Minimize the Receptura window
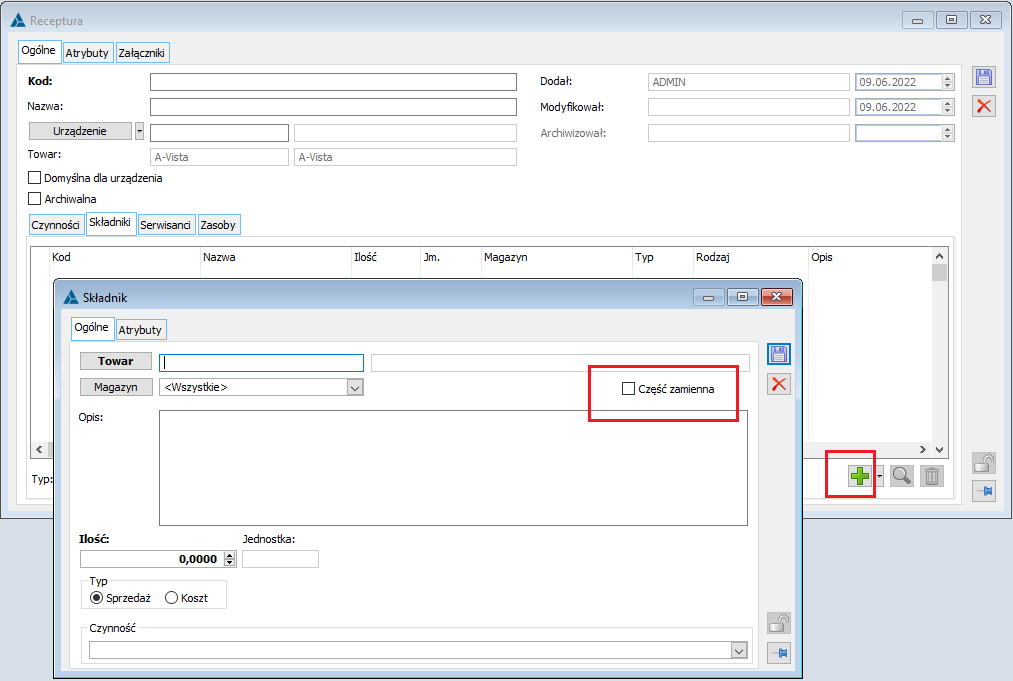The height and width of the screenshot is (681, 1013). (x=917, y=20)
